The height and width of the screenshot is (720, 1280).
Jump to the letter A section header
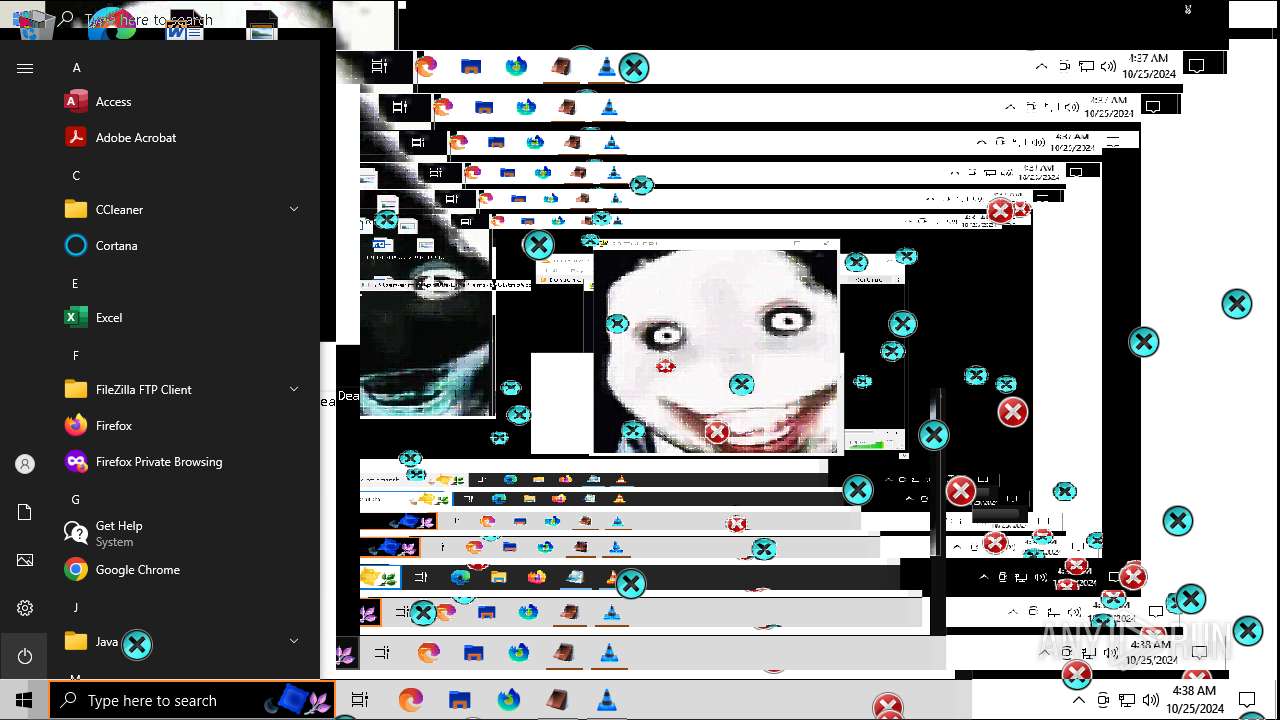pos(77,68)
